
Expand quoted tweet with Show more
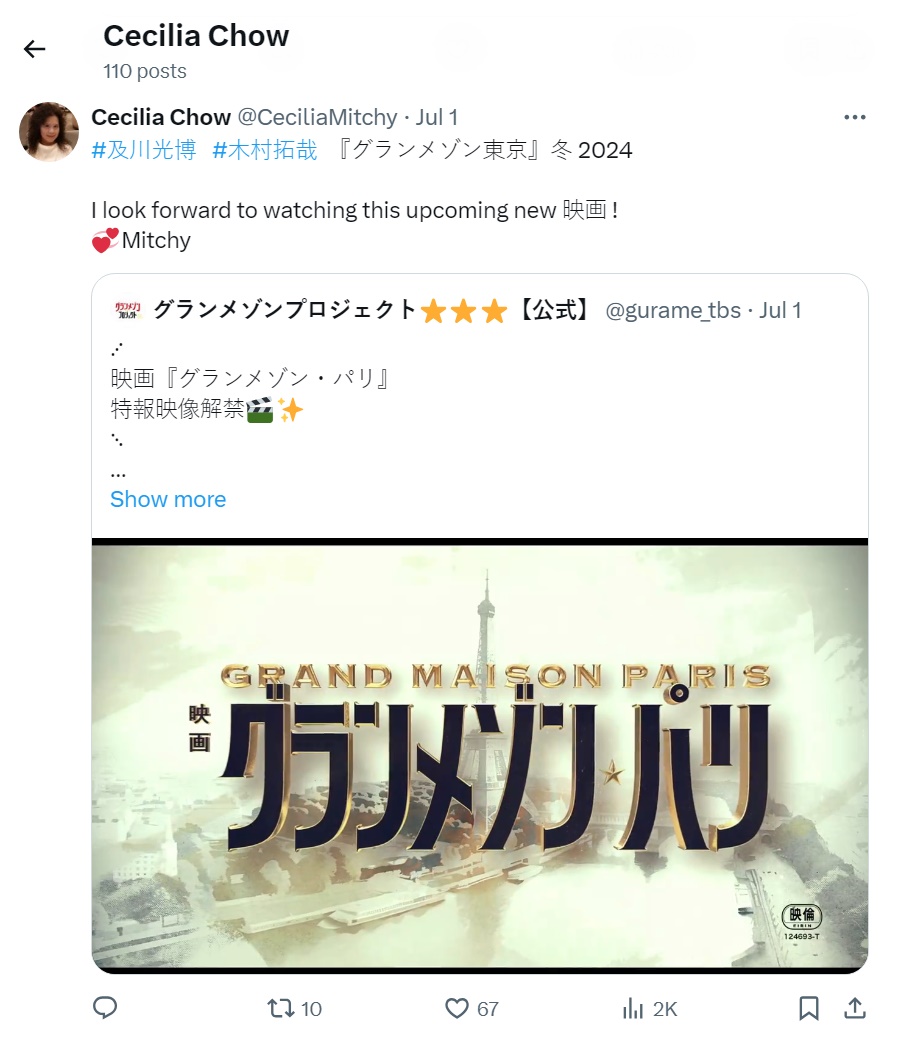[x=168, y=499]
